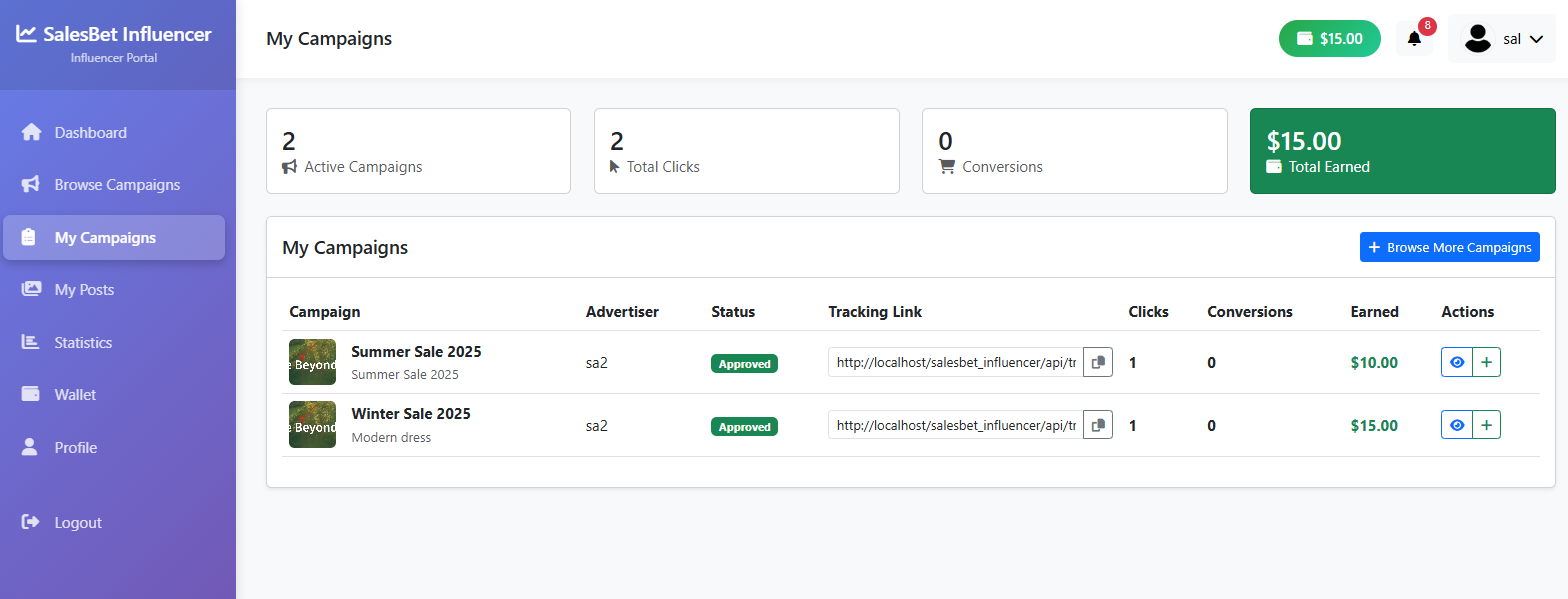This screenshot has width=1568, height=599.
Task: Click advertiser sa2 in Winter Sale row
Action: click(597, 425)
